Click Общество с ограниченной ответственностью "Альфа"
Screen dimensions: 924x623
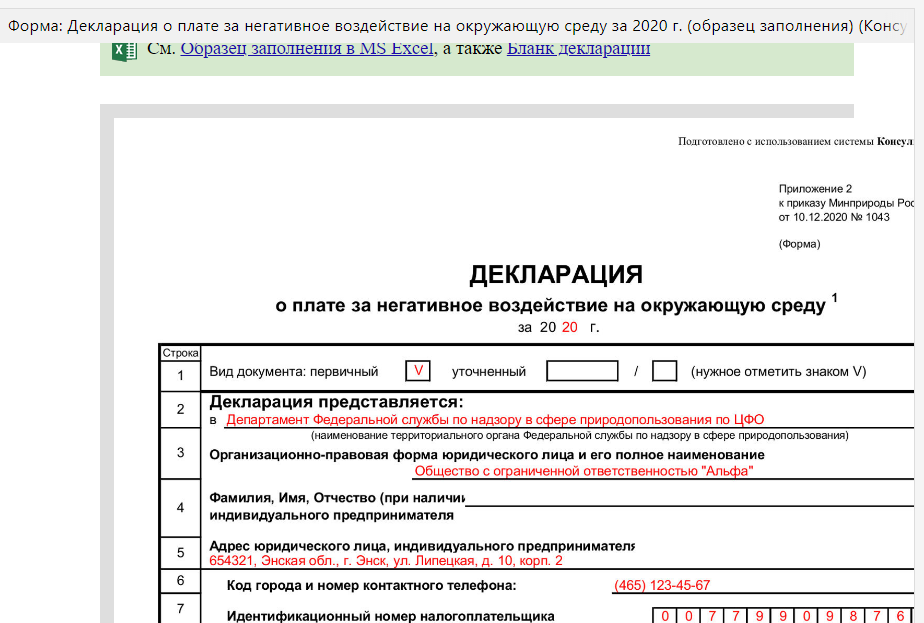pyautogui.click(x=583, y=471)
